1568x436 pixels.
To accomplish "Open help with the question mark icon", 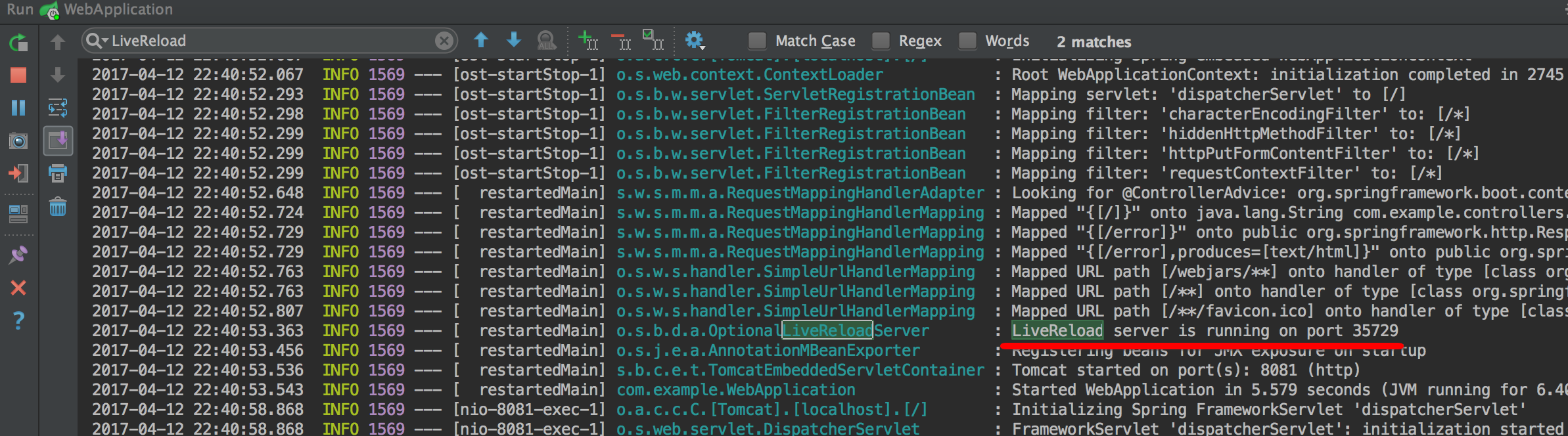I will (x=18, y=320).
